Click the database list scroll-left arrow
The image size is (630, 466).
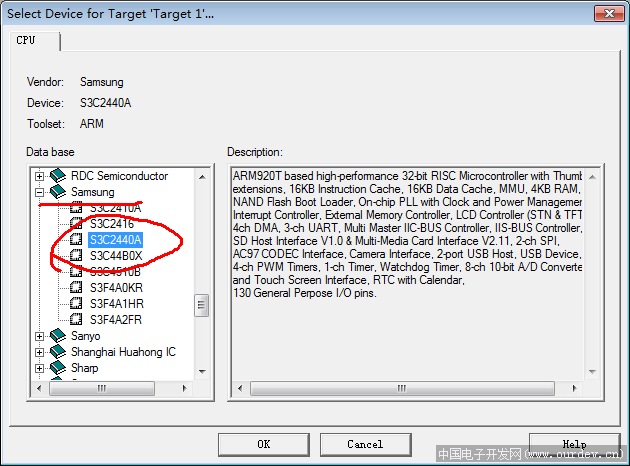39,388
